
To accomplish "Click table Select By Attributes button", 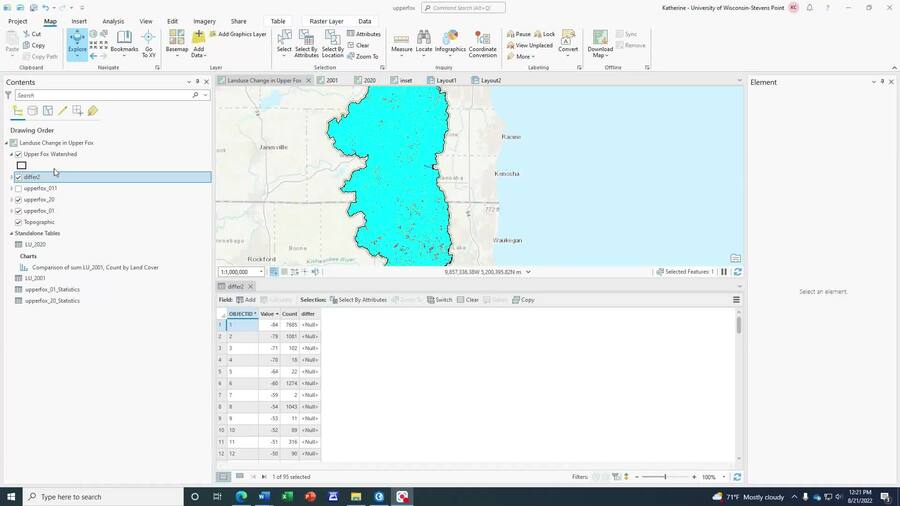I will point(358,300).
